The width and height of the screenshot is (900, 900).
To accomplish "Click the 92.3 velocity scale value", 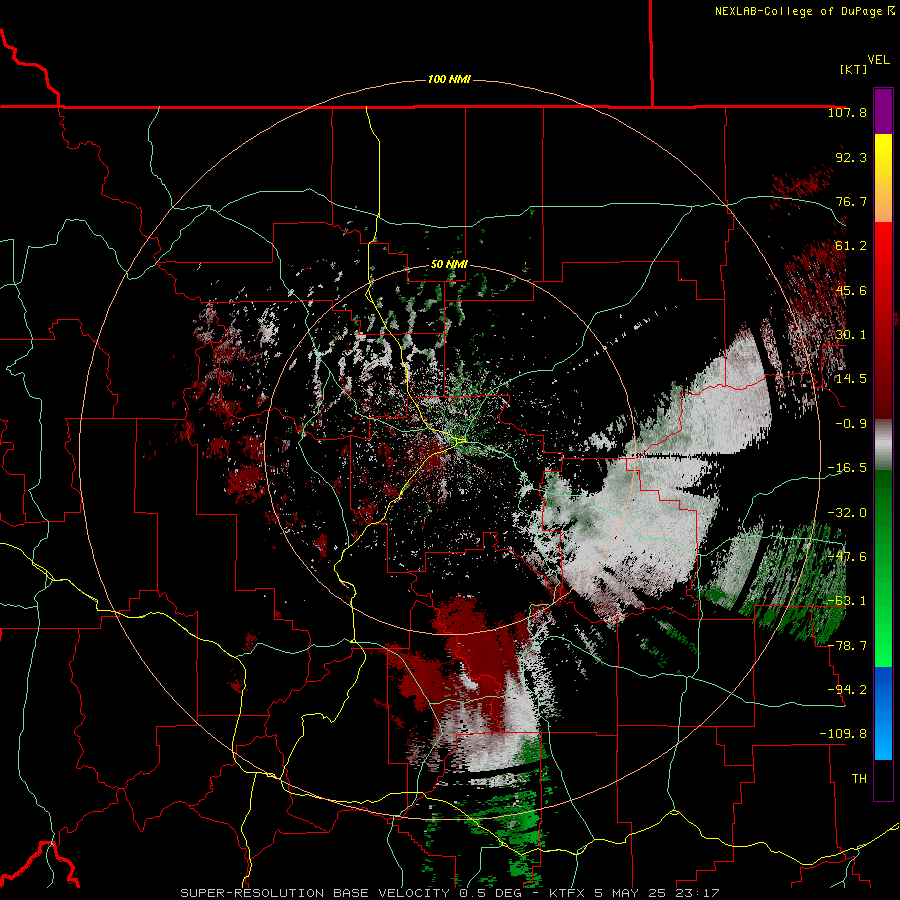I will pyautogui.click(x=851, y=157).
